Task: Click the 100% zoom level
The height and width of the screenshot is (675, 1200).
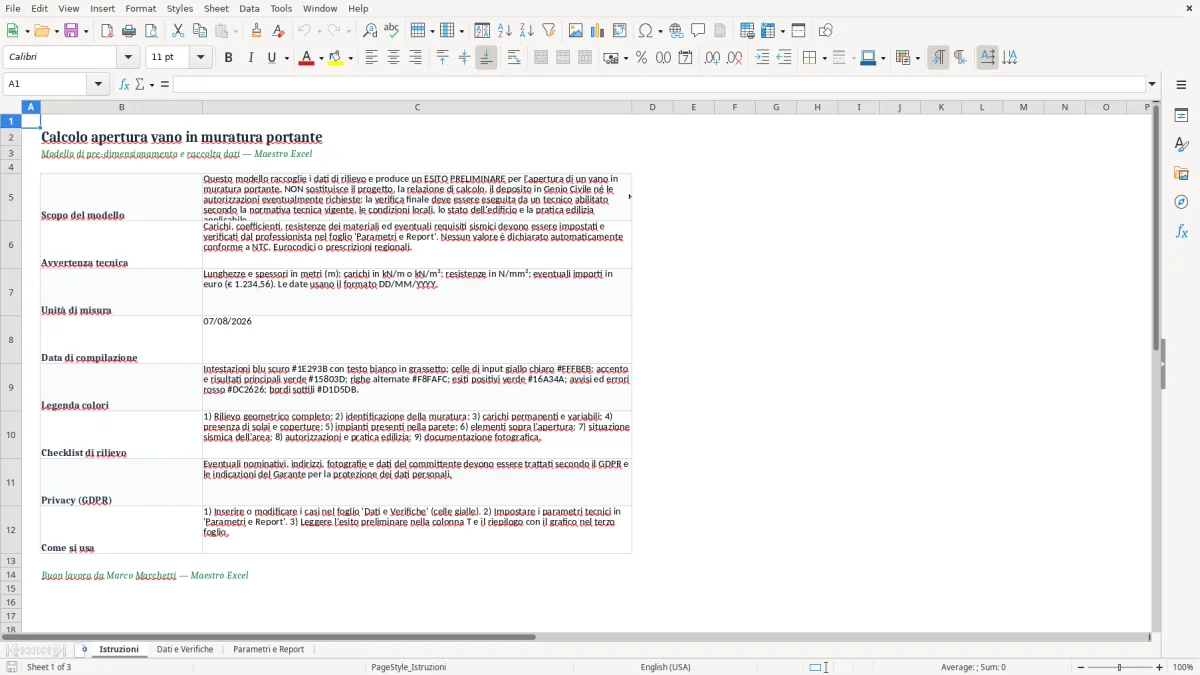Action: [1183, 667]
